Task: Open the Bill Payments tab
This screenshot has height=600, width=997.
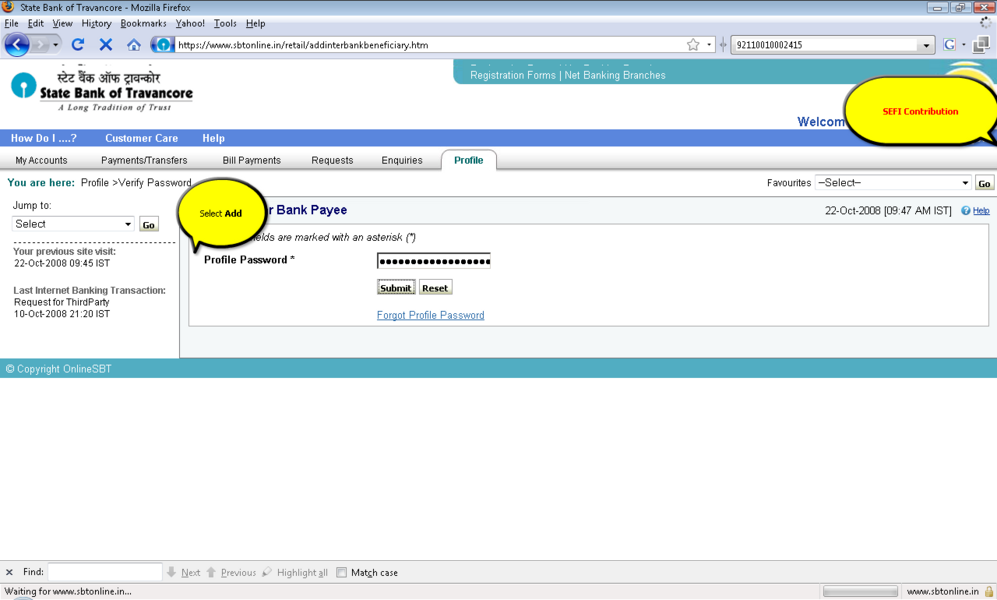Action: [251, 160]
